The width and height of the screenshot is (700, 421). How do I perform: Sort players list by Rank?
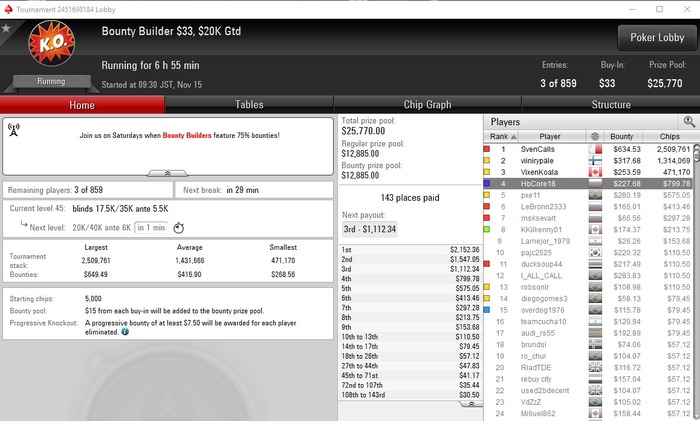tap(502, 136)
